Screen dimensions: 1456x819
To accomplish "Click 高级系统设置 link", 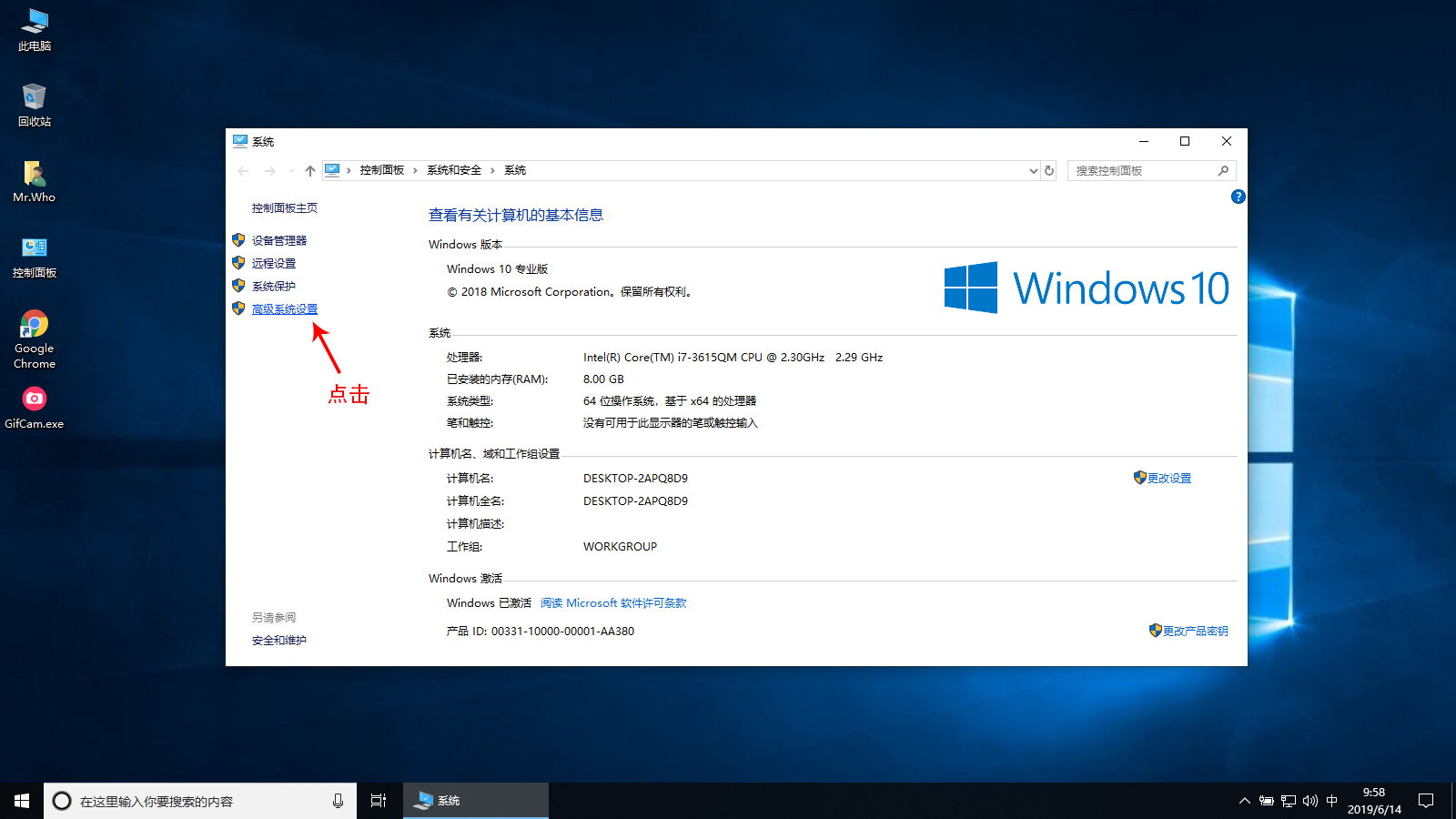I will (285, 309).
